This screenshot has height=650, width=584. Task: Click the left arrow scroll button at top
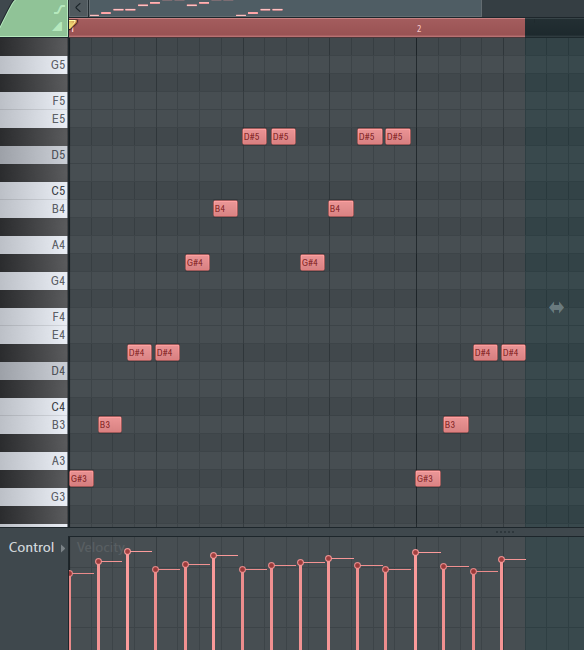pos(78,7)
